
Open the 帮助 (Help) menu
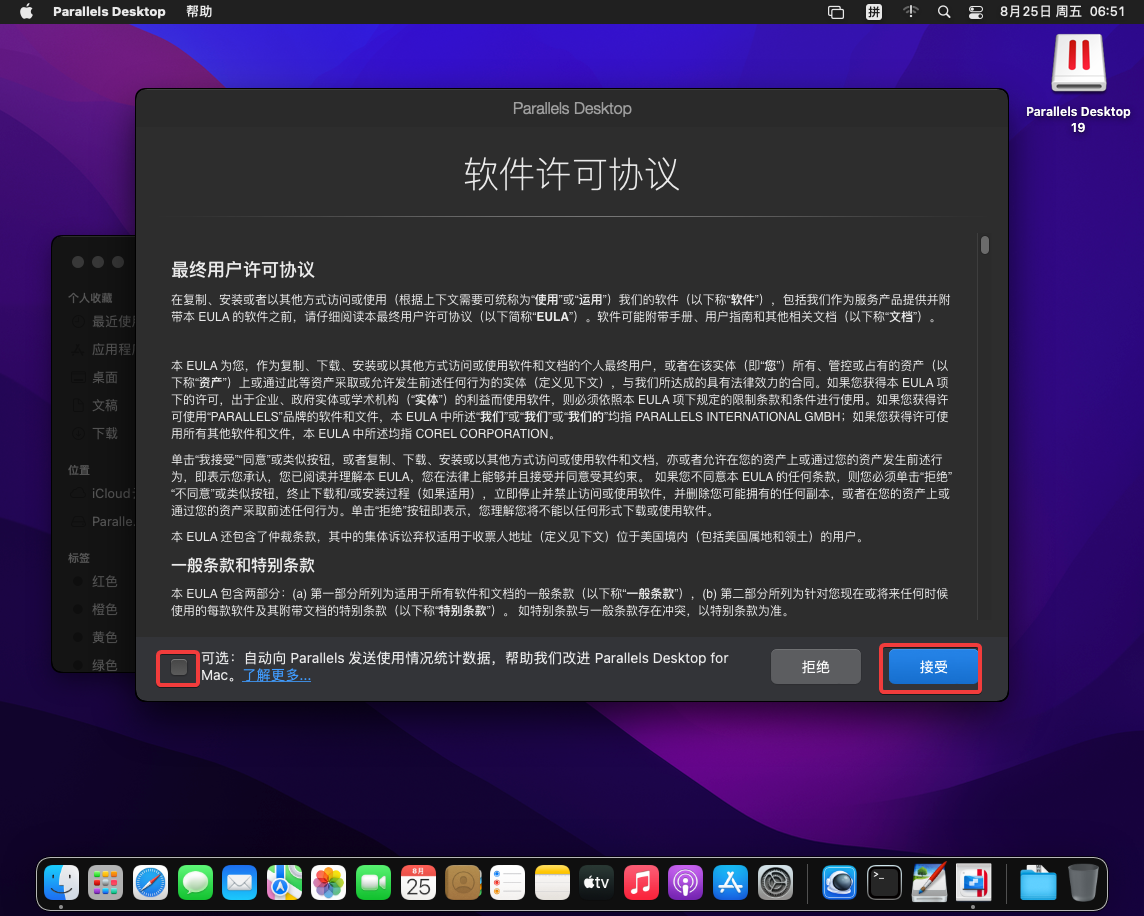[199, 12]
